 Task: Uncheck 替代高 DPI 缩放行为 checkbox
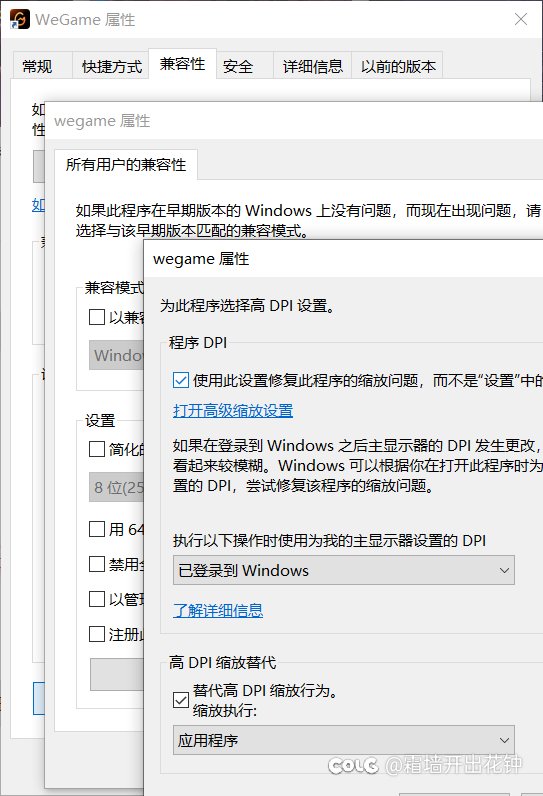[x=181, y=700]
